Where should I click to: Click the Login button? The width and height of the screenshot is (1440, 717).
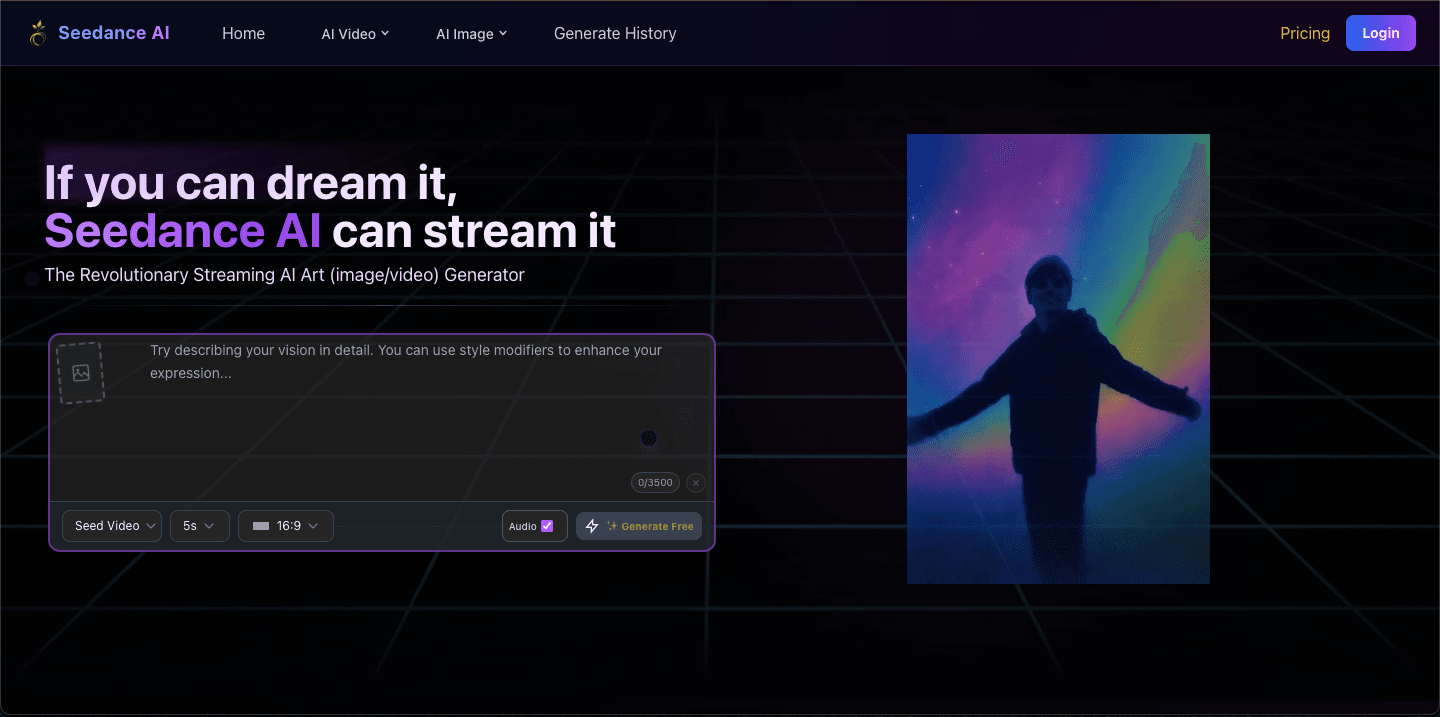pos(1380,33)
